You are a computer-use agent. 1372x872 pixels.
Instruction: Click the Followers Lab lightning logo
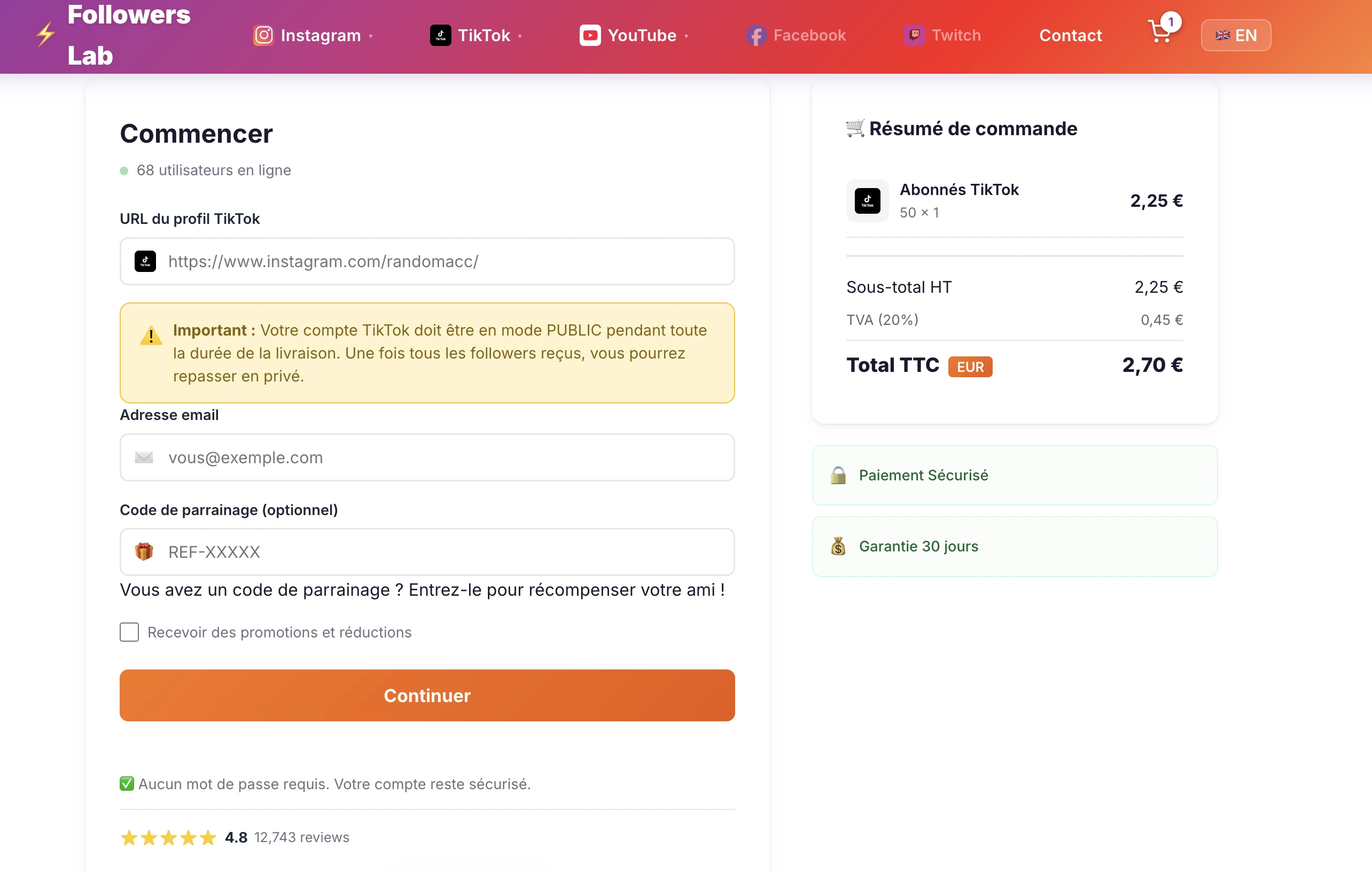[45, 34]
